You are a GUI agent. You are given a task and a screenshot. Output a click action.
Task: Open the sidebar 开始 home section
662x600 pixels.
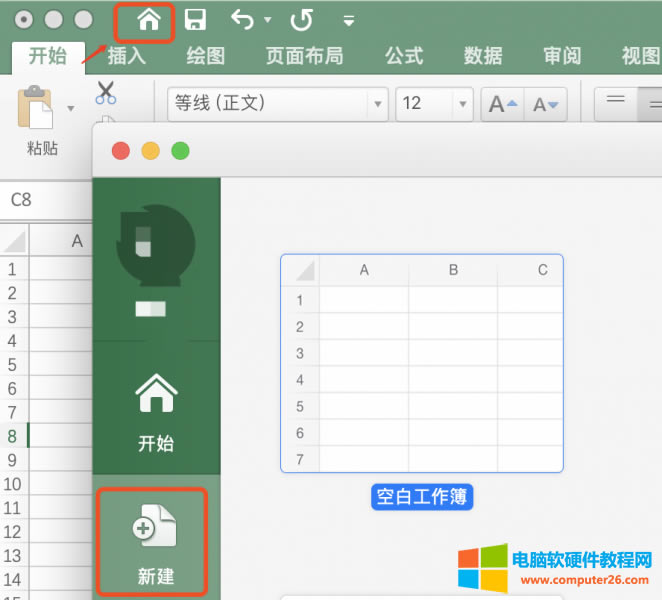tap(155, 412)
